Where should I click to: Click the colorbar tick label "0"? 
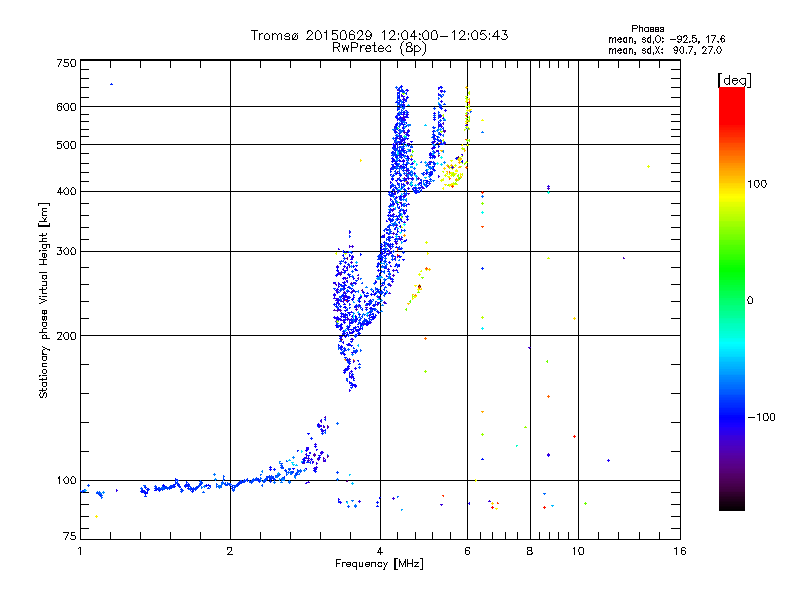tap(750, 301)
